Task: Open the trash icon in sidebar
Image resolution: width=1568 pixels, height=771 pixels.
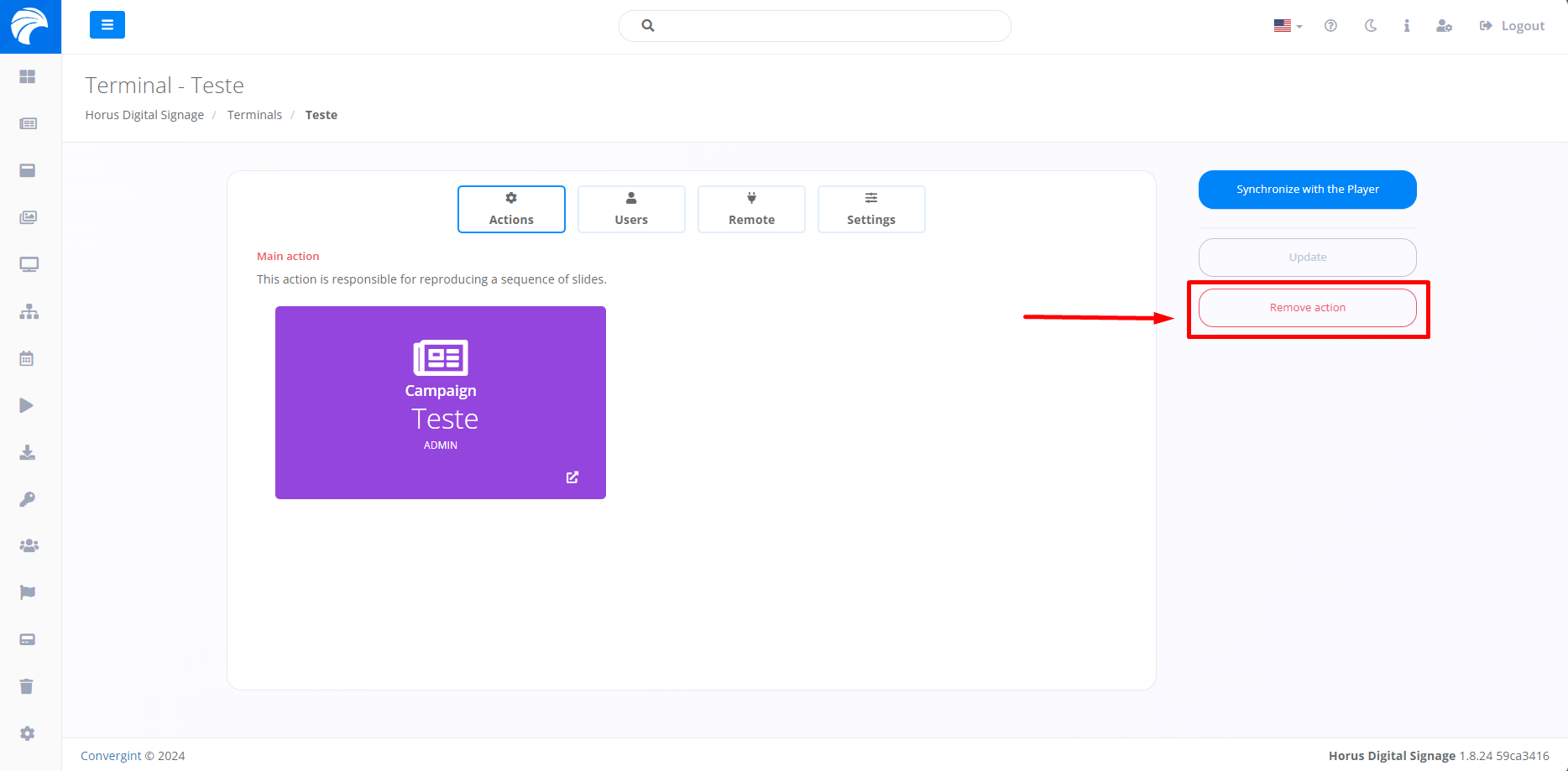Action: tap(27, 686)
